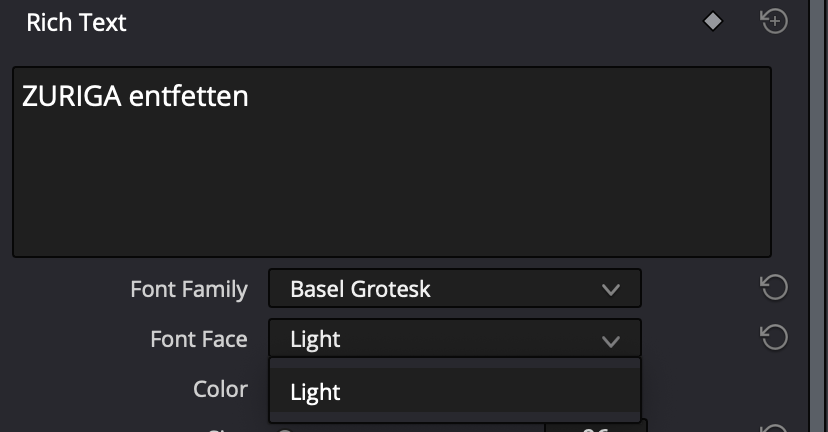Click the Rich Text reset-with-plus icon
Image resolution: width=828 pixels, height=432 pixels.
click(774, 22)
